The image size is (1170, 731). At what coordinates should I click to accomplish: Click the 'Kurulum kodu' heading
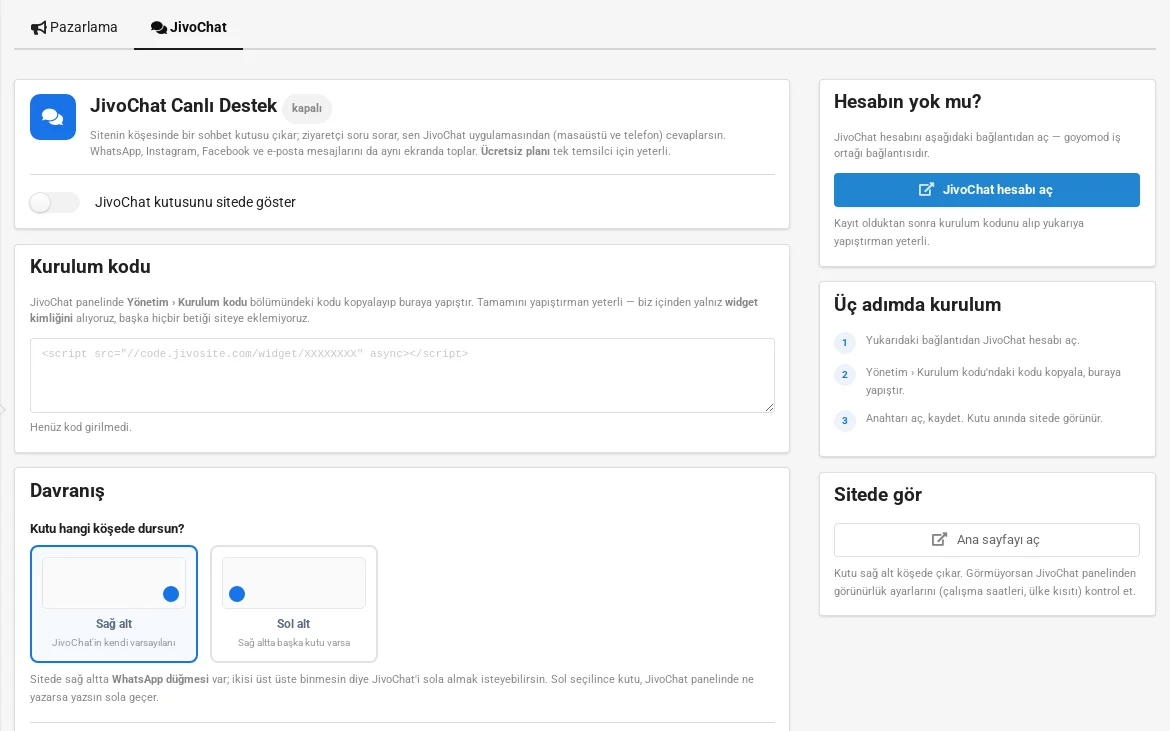point(90,266)
